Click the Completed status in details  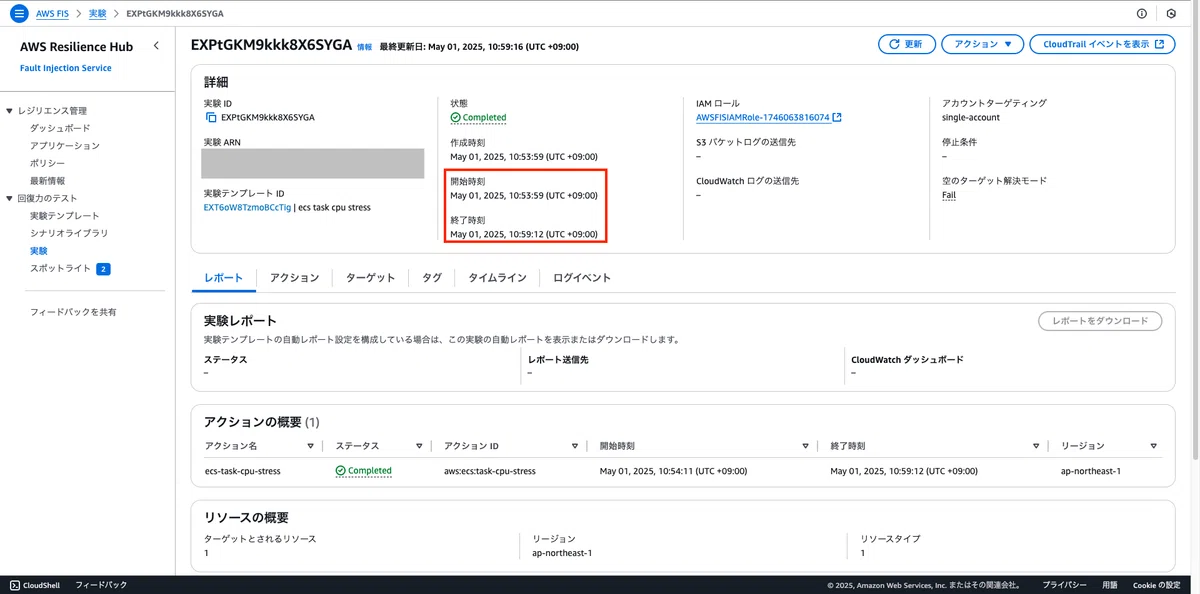point(479,117)
